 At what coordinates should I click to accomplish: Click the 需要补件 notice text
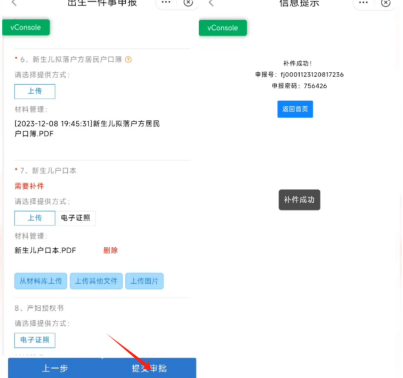point(29,186)
